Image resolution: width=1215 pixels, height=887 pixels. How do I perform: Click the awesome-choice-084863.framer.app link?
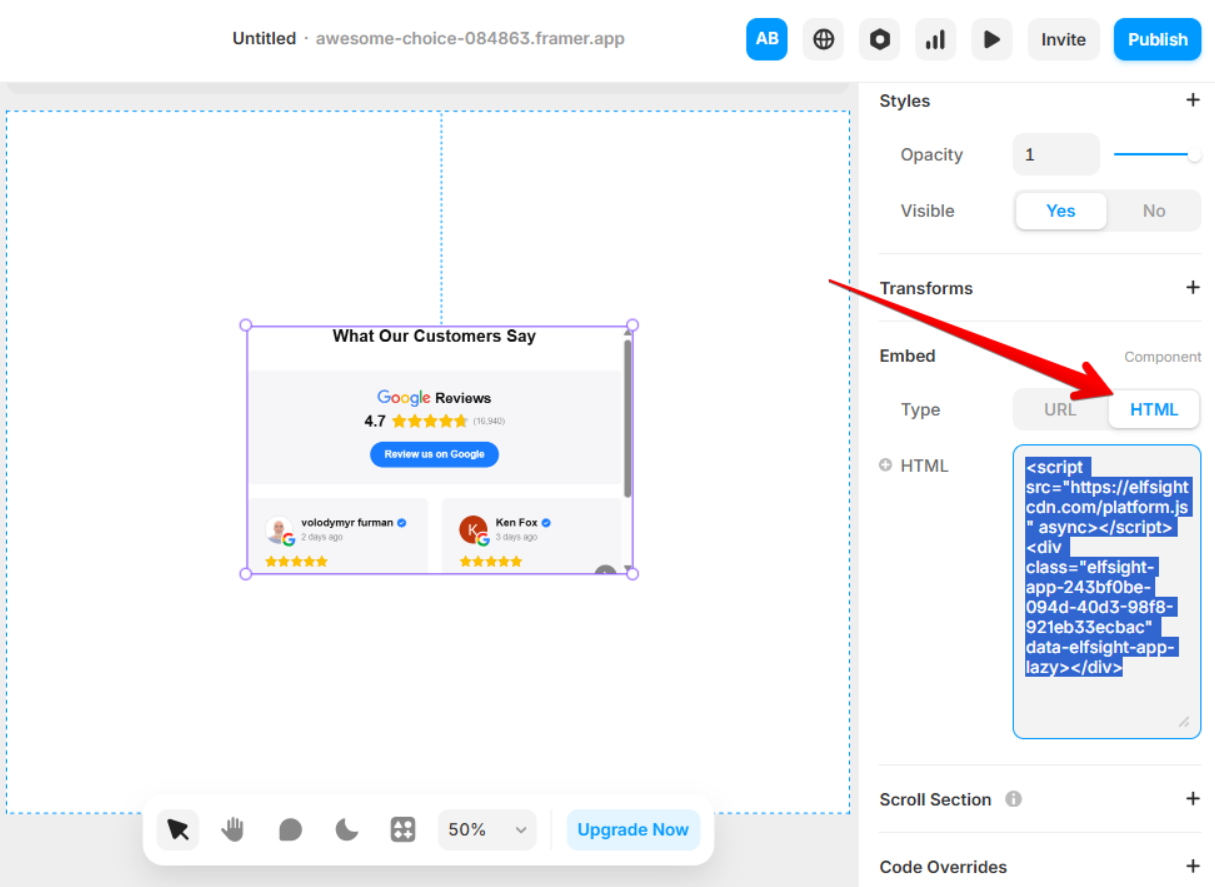point(470,39)
